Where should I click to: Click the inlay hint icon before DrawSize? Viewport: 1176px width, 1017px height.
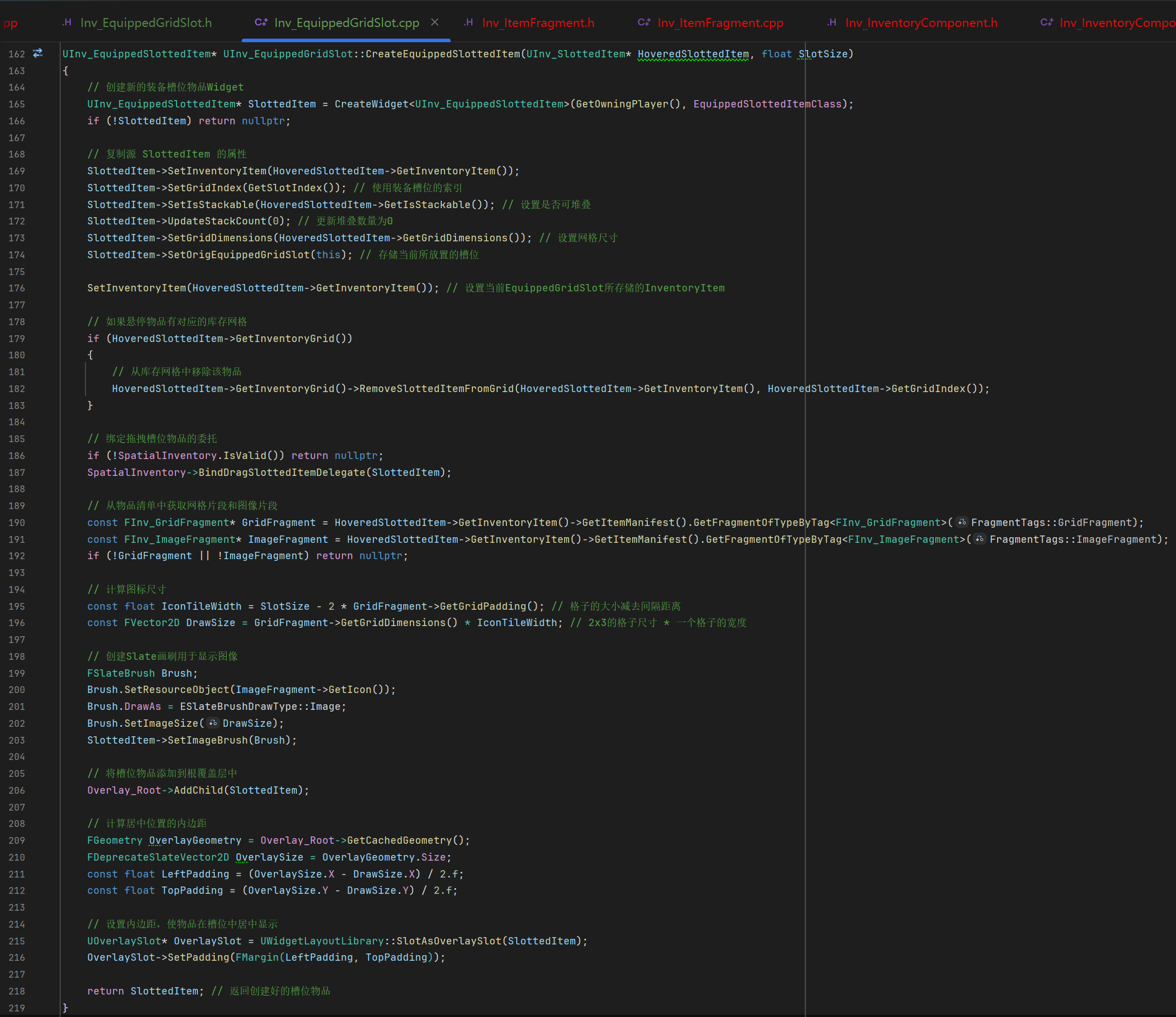[x=213, y=723]
